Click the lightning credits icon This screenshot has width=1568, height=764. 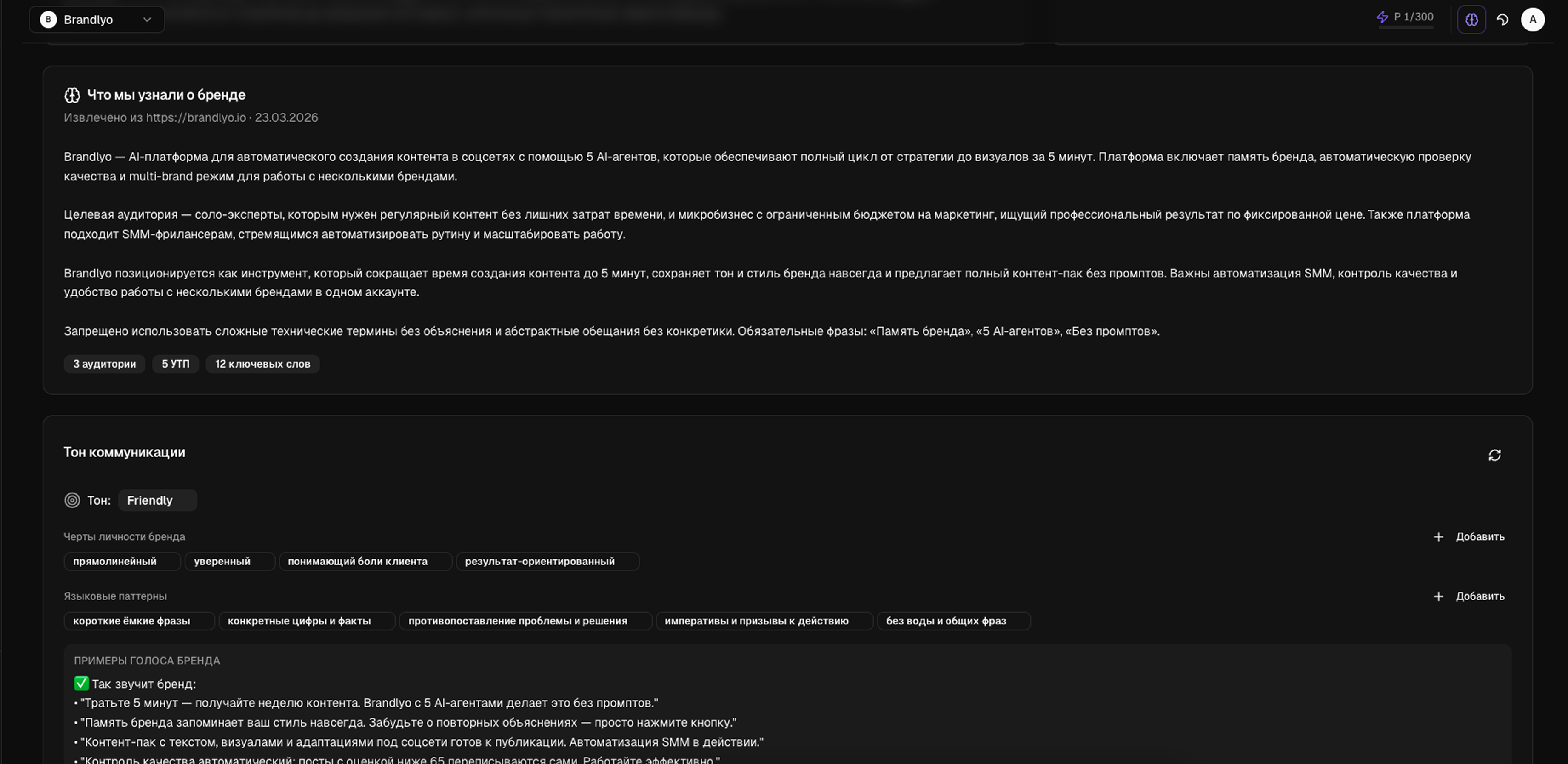point(1383,17)
